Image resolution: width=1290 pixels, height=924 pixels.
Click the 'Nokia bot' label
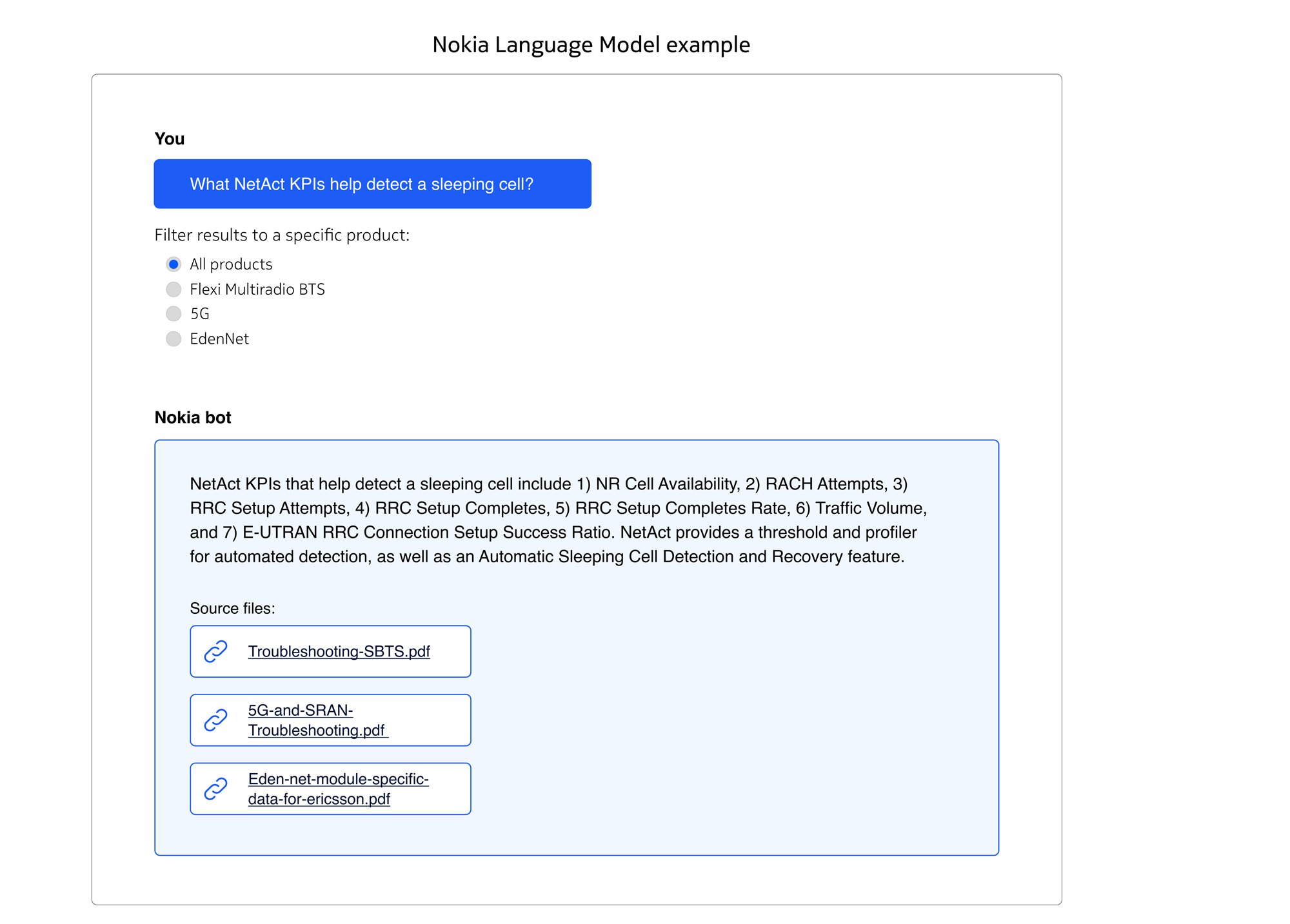[192, 417]
